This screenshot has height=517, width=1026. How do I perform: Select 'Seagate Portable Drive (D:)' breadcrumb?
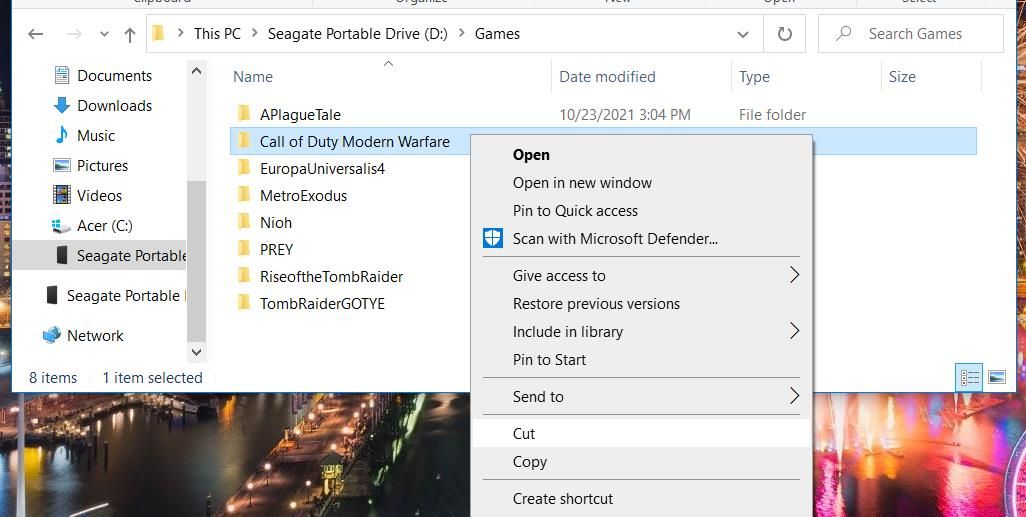click(x=357, y=33)
